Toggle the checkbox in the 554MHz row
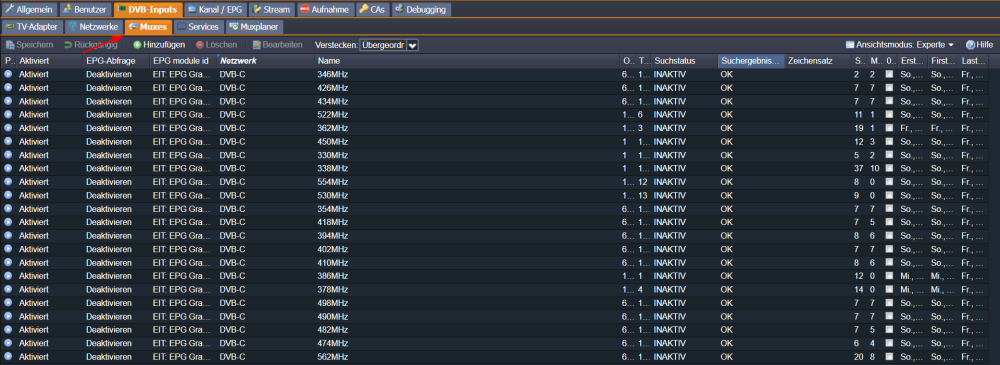 coord(889,182)
